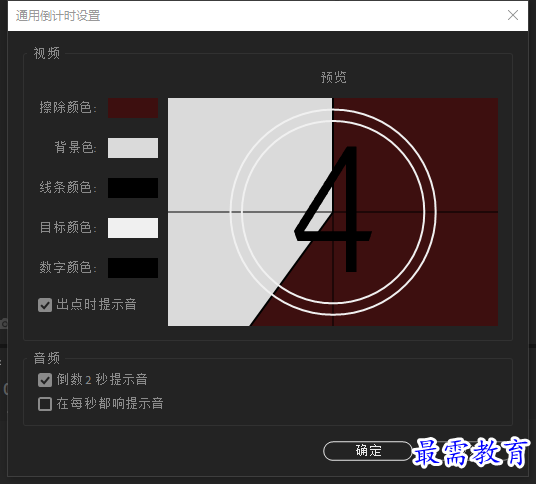Open the 擦除颜色 wipe color swatch
The width and height of the screenshot is (536, 484).
coord(133,108)
